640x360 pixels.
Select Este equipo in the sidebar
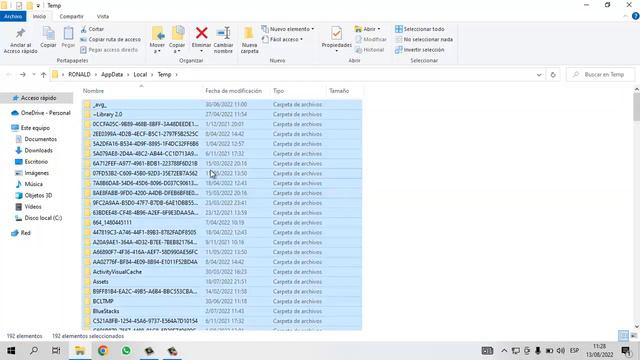click(x=35, y=128)
